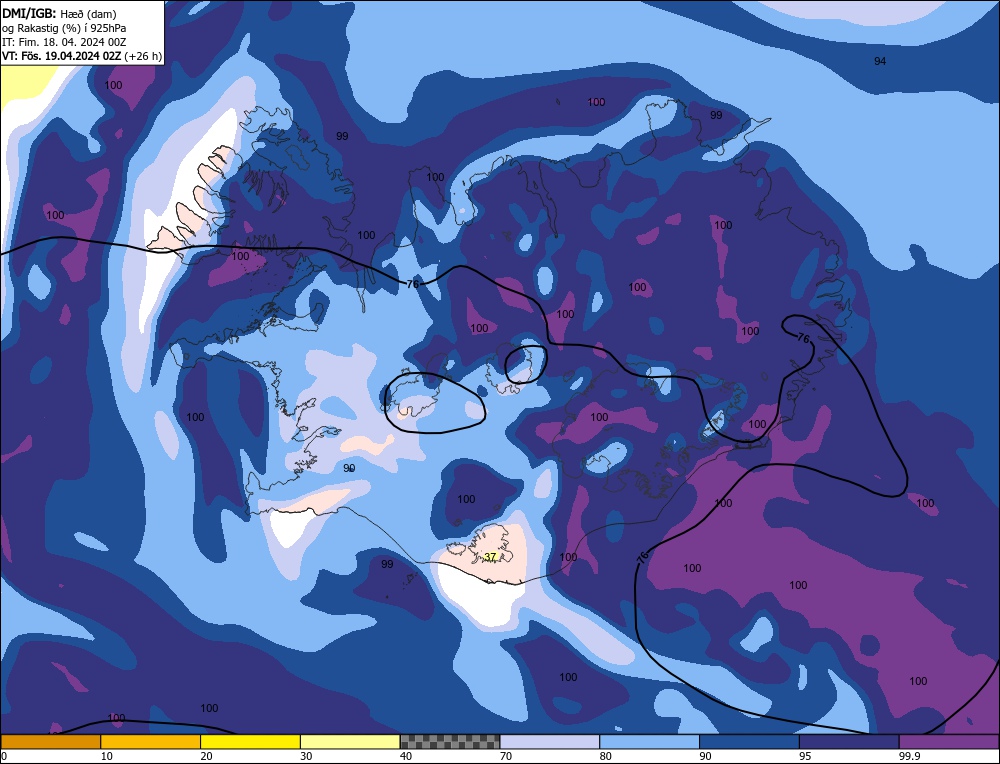Click the 'og Rakastig (%) í 925hPa' line
The width and height of the screenshot is (1000, 764).
[64, 28]
